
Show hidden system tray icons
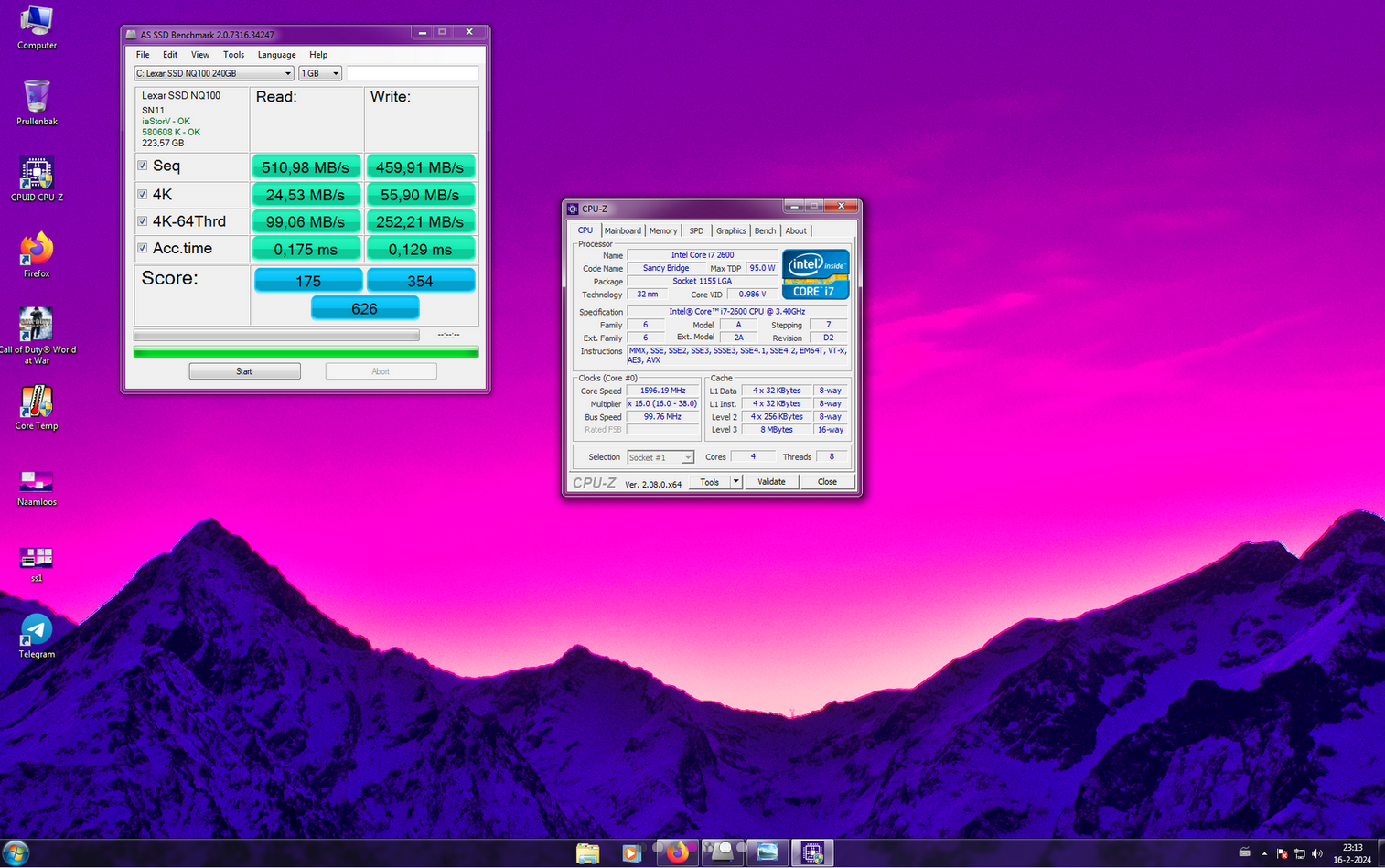pyautogui.click(x=1264, y=854)
